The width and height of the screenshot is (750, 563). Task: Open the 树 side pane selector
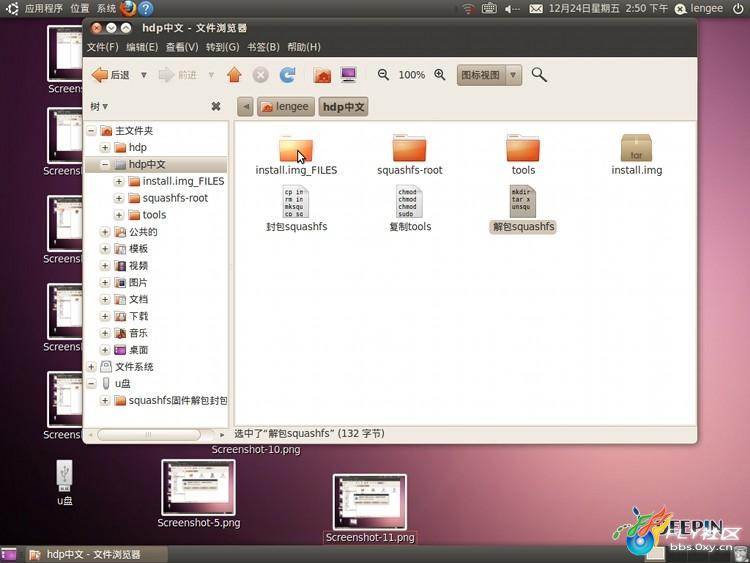click(99, 107)
